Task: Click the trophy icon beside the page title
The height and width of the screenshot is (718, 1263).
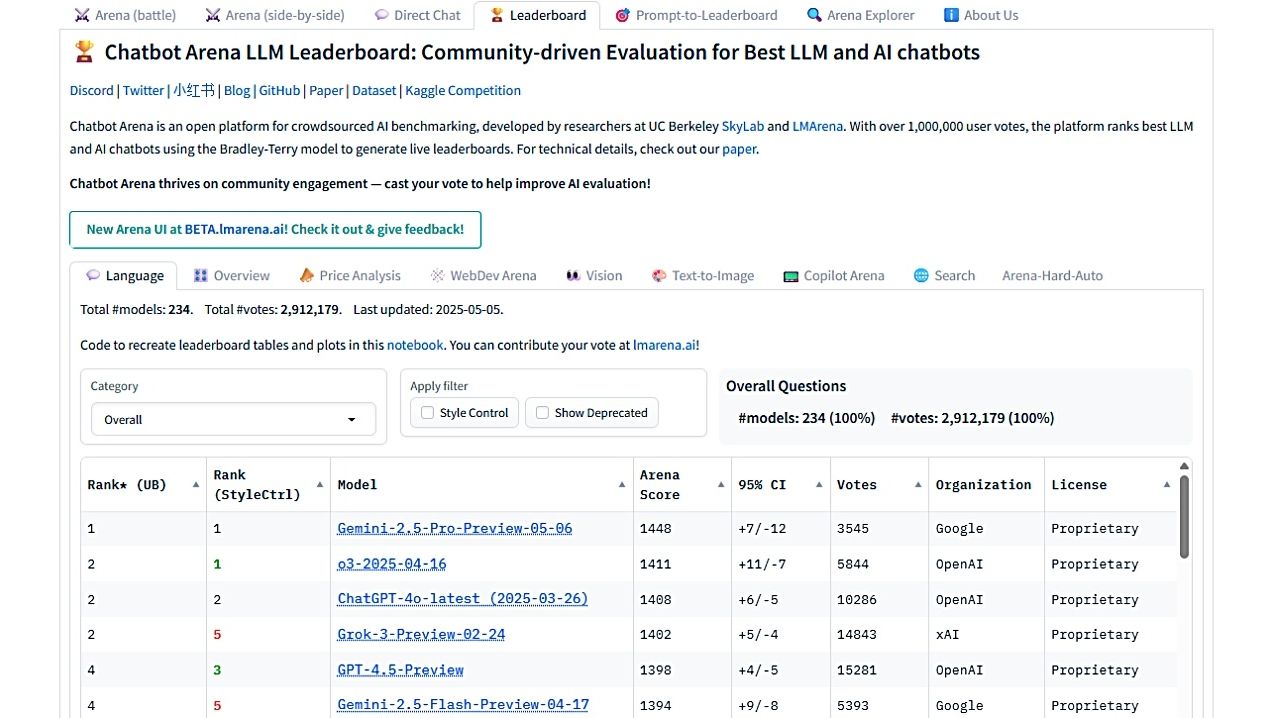Action: click(x=84, y=52)
